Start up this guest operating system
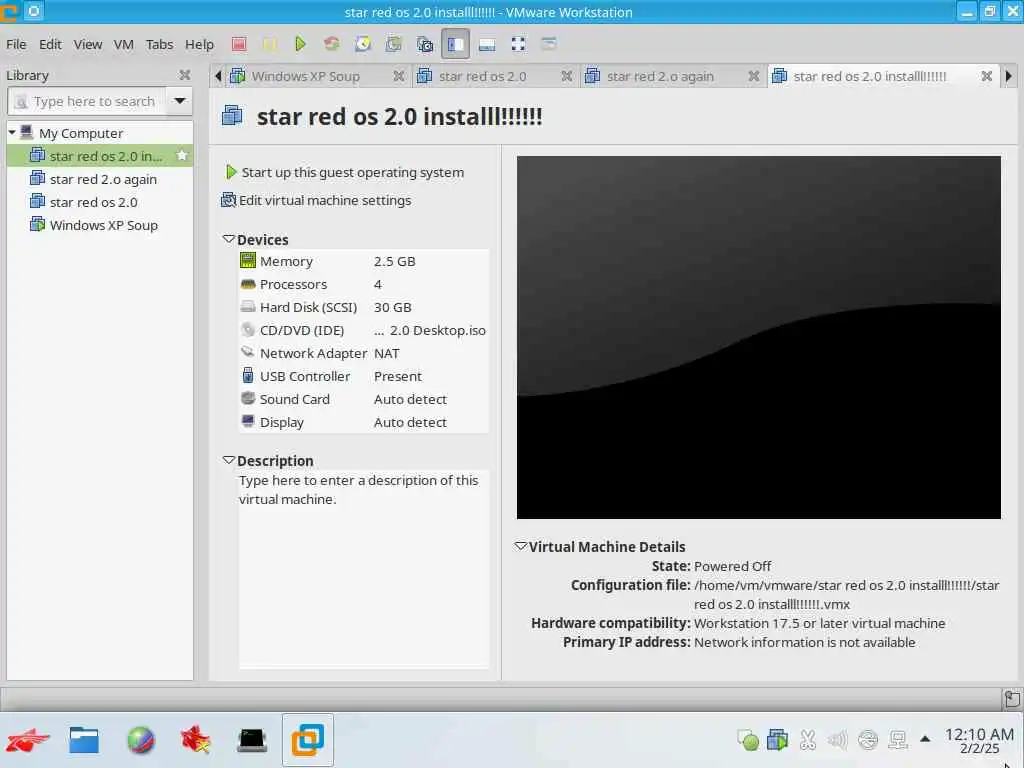 pyautogui.click(x=345, y=172)
